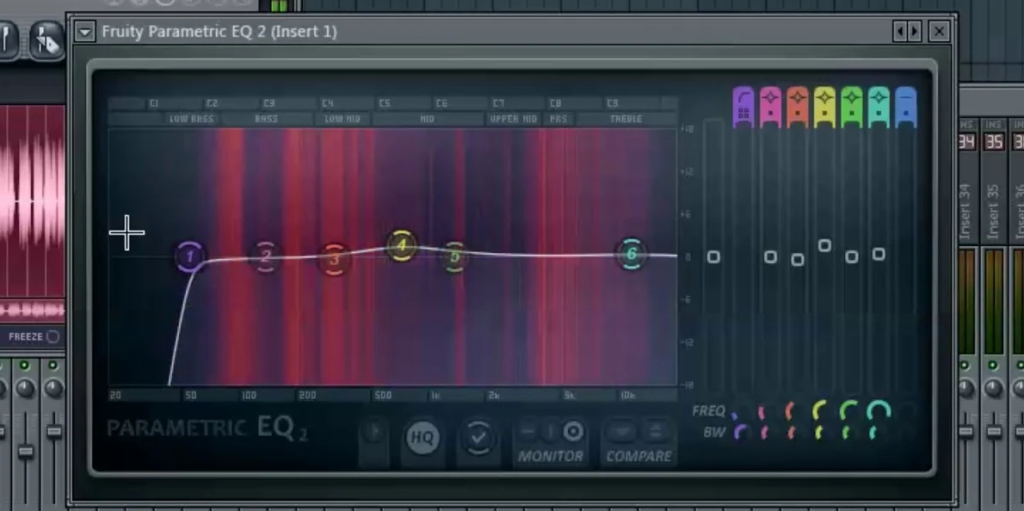Viewport: 1024px width, 511px height.
Task: Click the pink band 2 filter type token
Action: point(771,108)
